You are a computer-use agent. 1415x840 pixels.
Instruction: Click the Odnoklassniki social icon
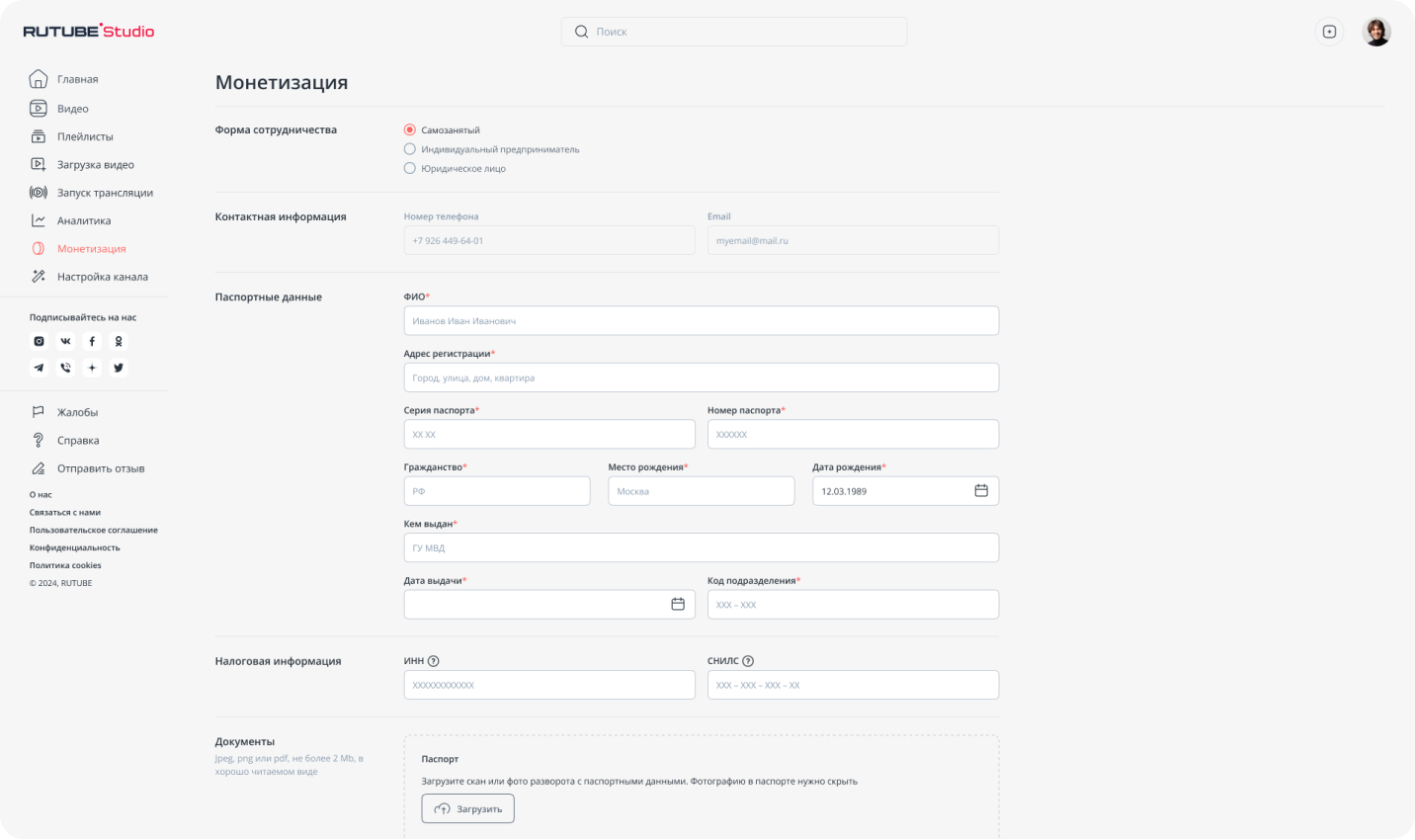tap(119, 341)
